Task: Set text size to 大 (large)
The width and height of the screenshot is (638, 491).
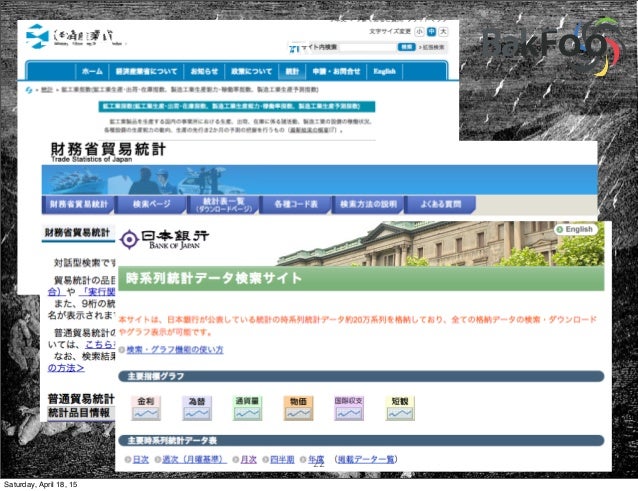Action: [443, 31]
